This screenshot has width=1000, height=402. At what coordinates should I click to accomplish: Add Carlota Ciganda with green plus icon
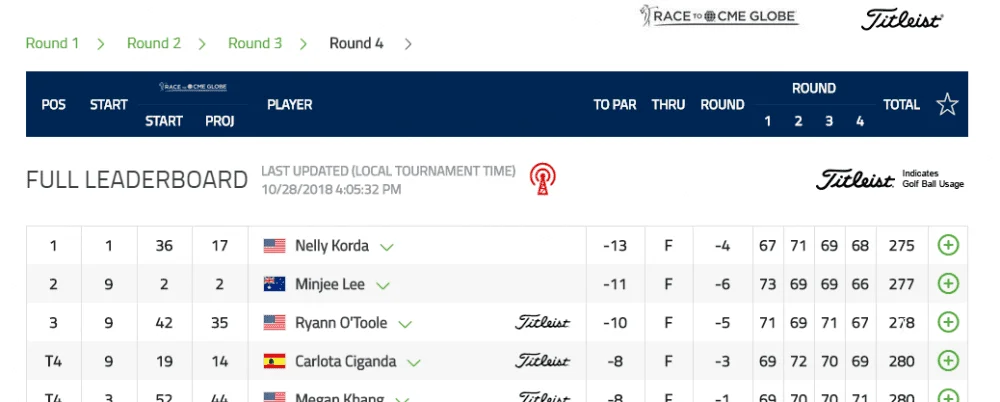(948, 361)
